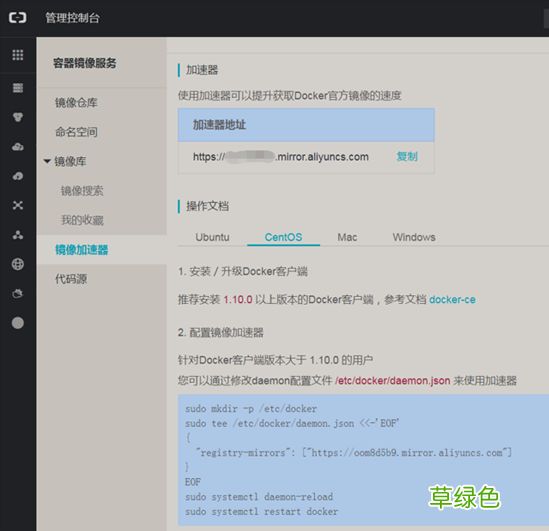Click 'sudo systemctl restart docker' code line

click(x=262, y=512)
